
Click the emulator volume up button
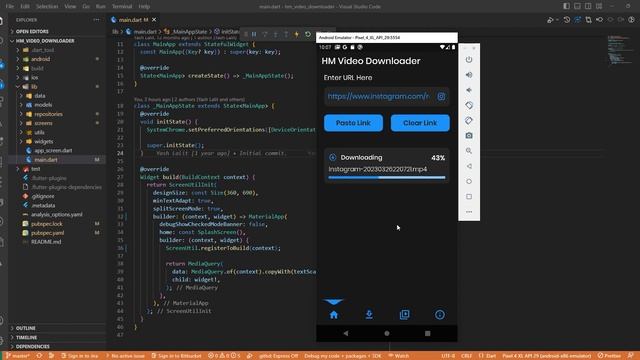click(469, 75)
